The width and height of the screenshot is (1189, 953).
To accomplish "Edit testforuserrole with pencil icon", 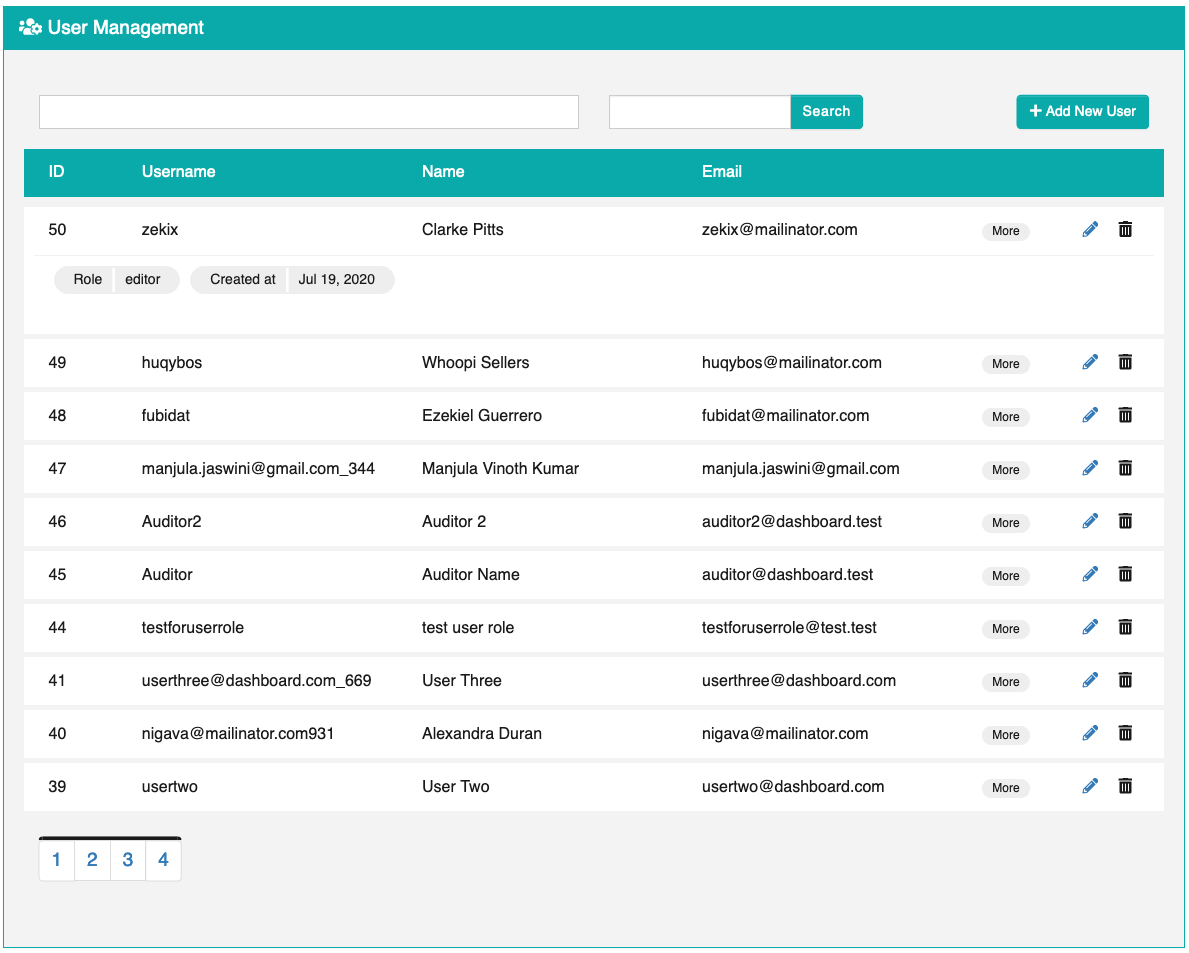I will (1090, 628).
